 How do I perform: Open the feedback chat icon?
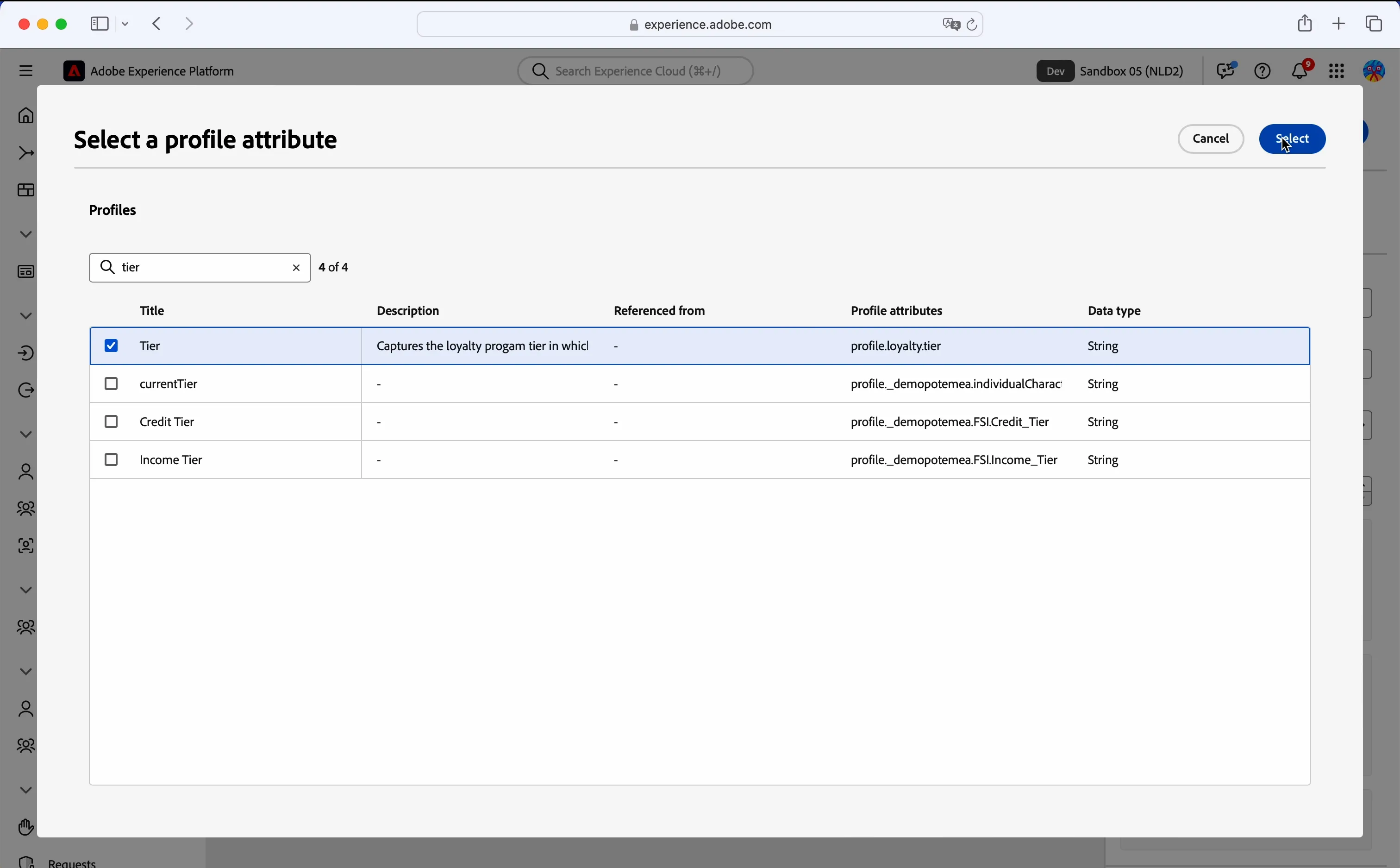coord(1226,70)
